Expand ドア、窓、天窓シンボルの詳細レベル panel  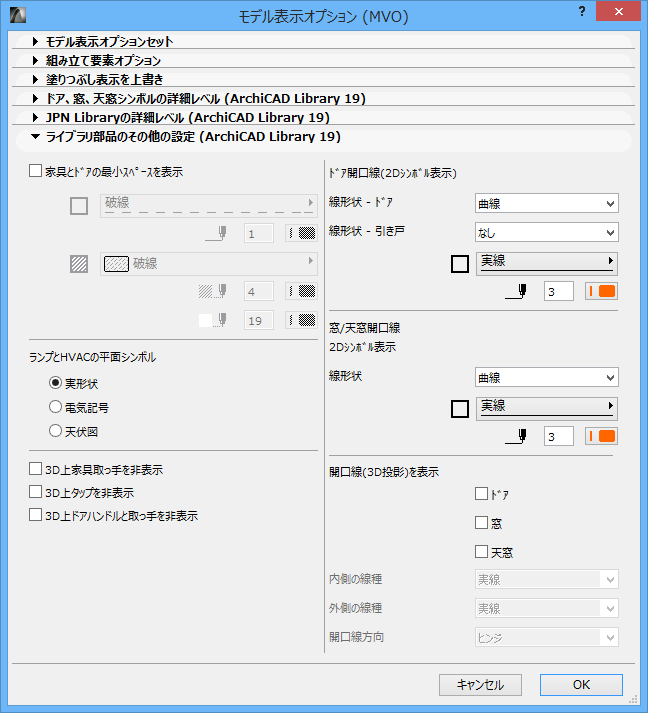35,98
